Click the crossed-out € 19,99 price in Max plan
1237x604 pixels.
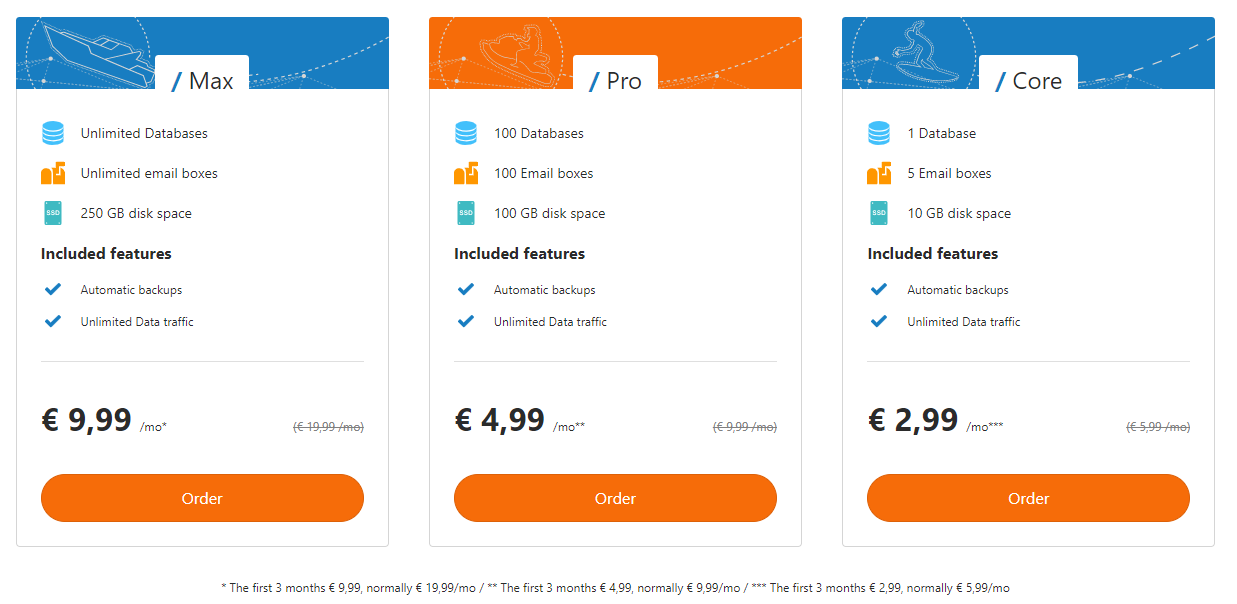coord(327,426)
